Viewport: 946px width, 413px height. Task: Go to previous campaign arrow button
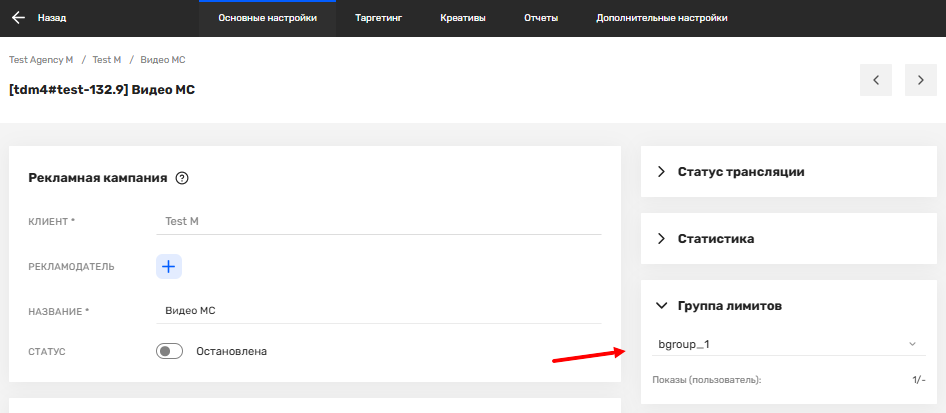point(875,80)
